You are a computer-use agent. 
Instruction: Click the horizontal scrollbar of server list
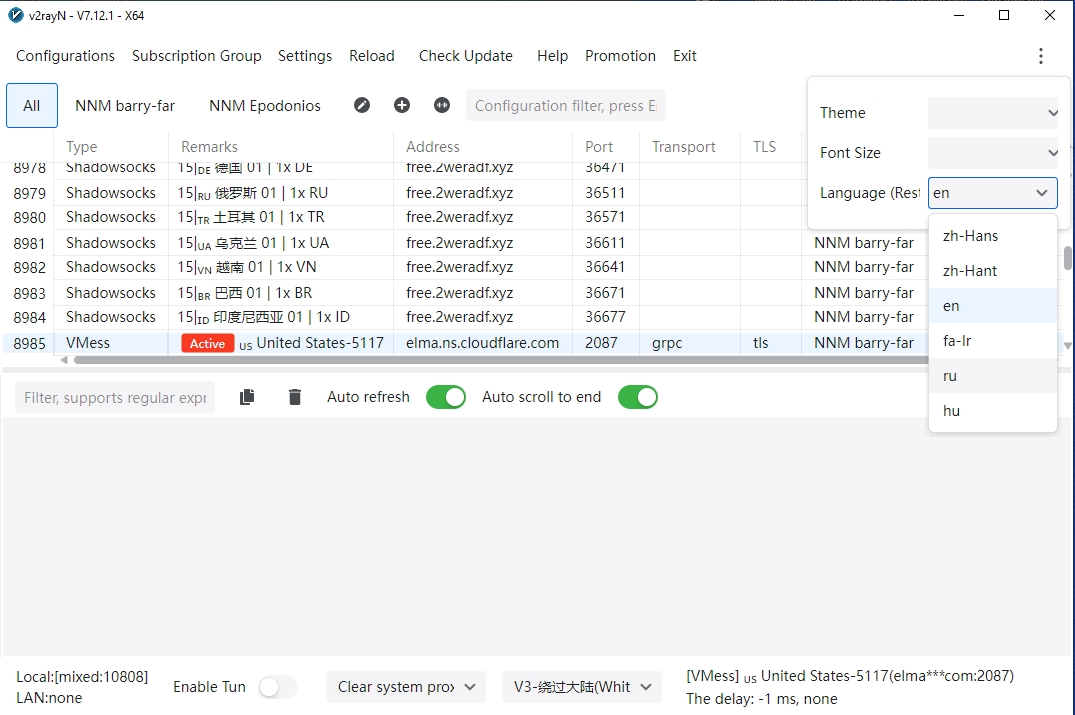500,360
